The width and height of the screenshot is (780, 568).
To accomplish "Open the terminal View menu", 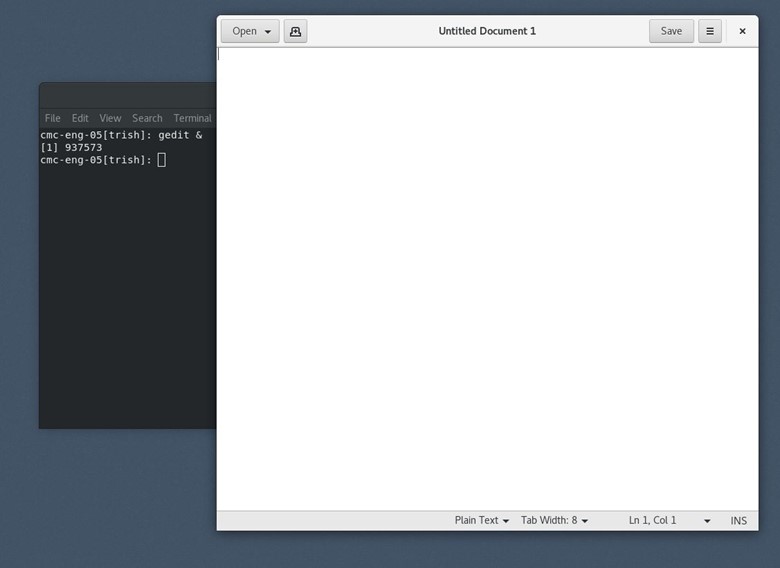I will [x=110, y=118].
